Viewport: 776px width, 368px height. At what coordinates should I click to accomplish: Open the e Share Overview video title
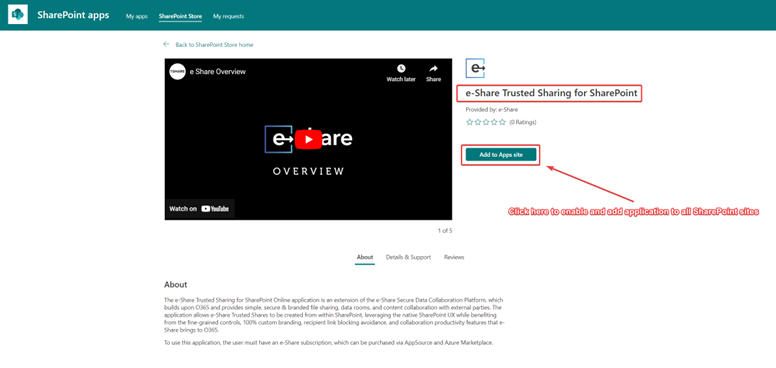click(218, 72)
